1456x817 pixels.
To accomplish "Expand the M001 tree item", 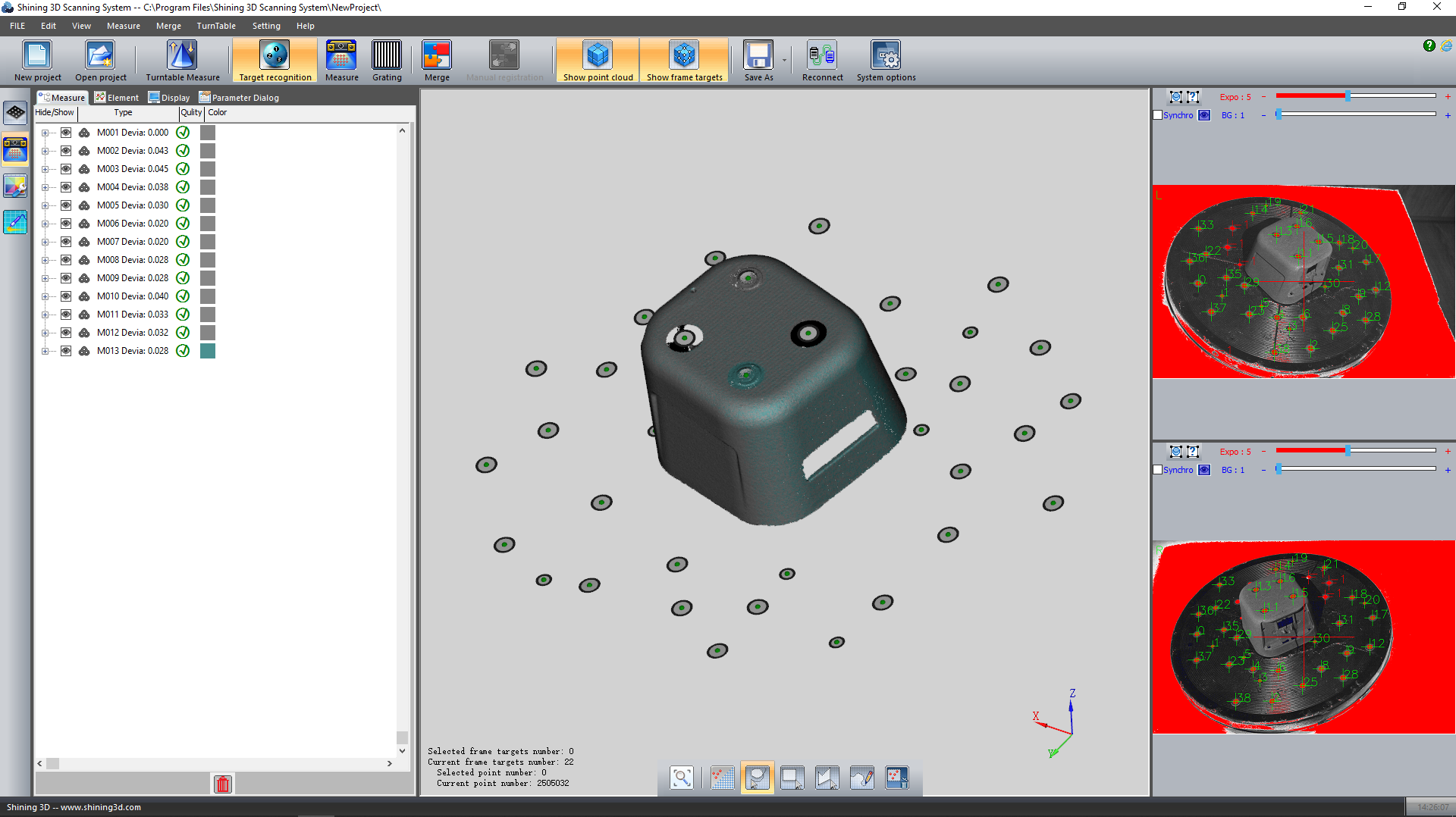I will click(x=45, y=133).
